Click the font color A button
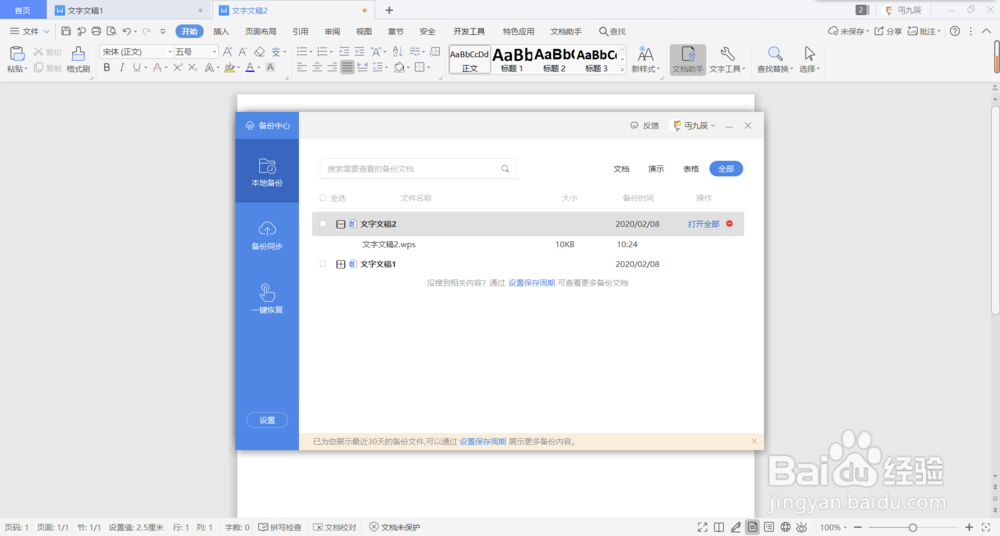Screen dimensions: 1000x536 (x=250, y=68)
